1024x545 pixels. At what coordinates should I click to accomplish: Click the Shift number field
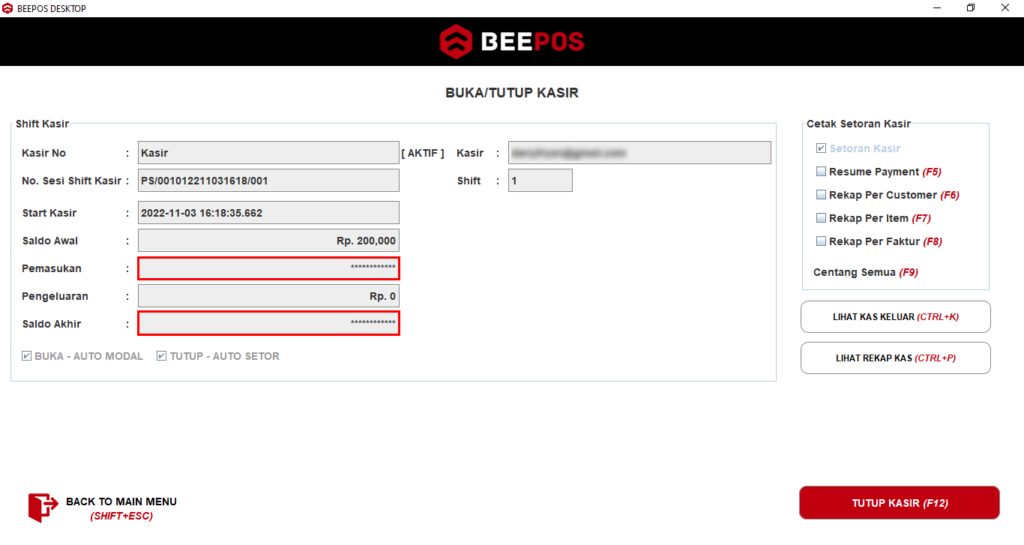540,181
